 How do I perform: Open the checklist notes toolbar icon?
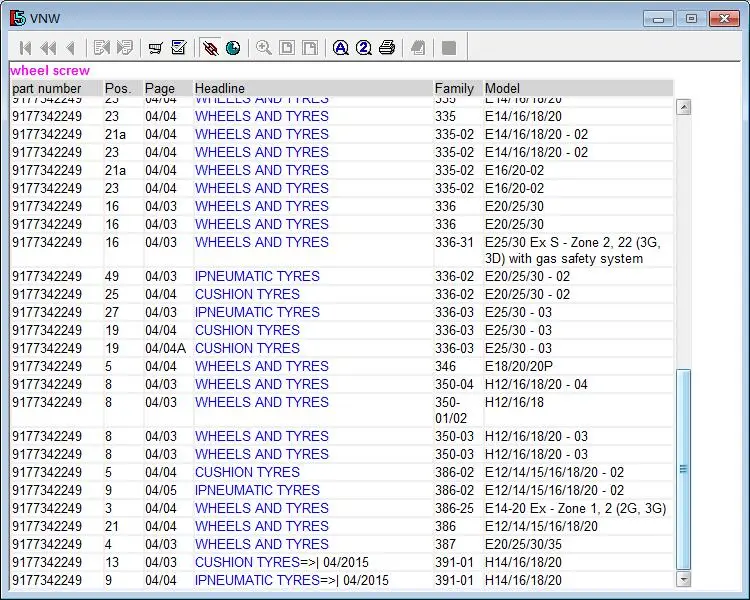coord(179,48)
